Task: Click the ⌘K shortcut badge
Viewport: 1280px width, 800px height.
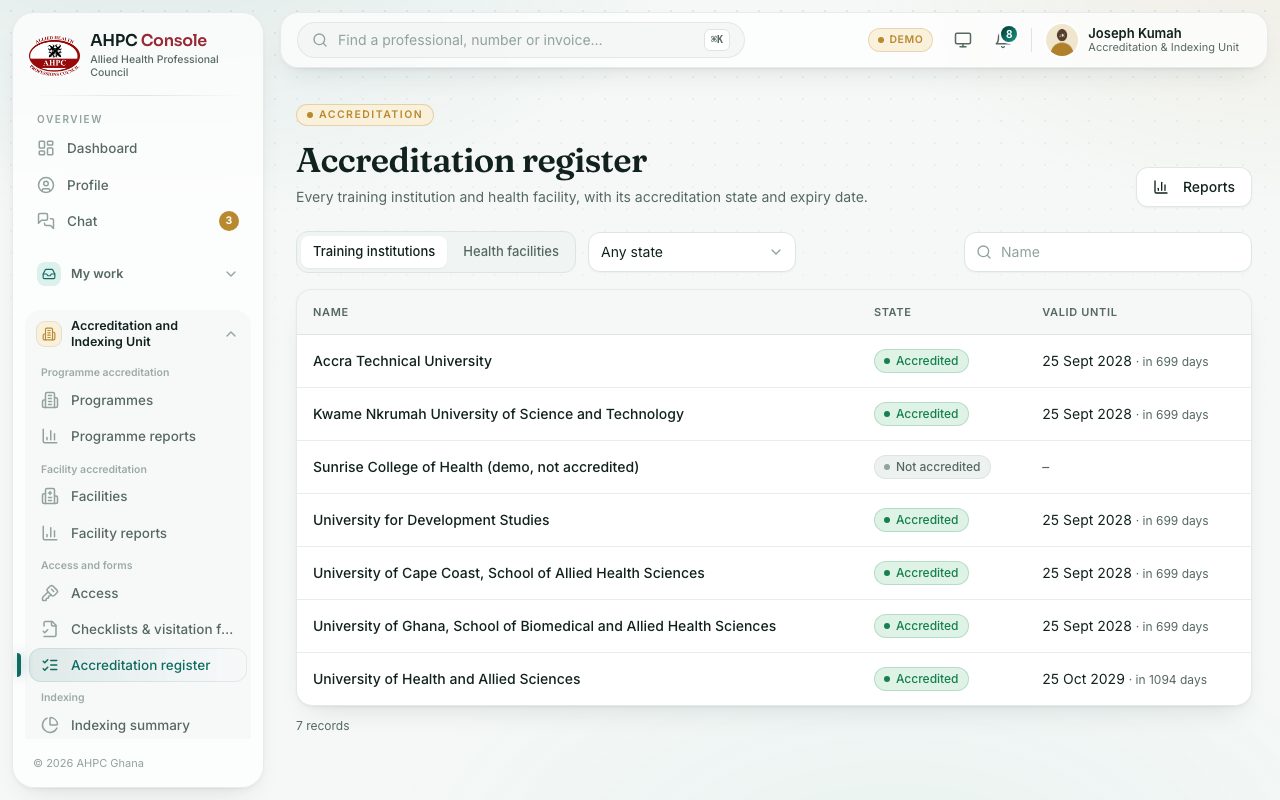Action: click(717, 40)
